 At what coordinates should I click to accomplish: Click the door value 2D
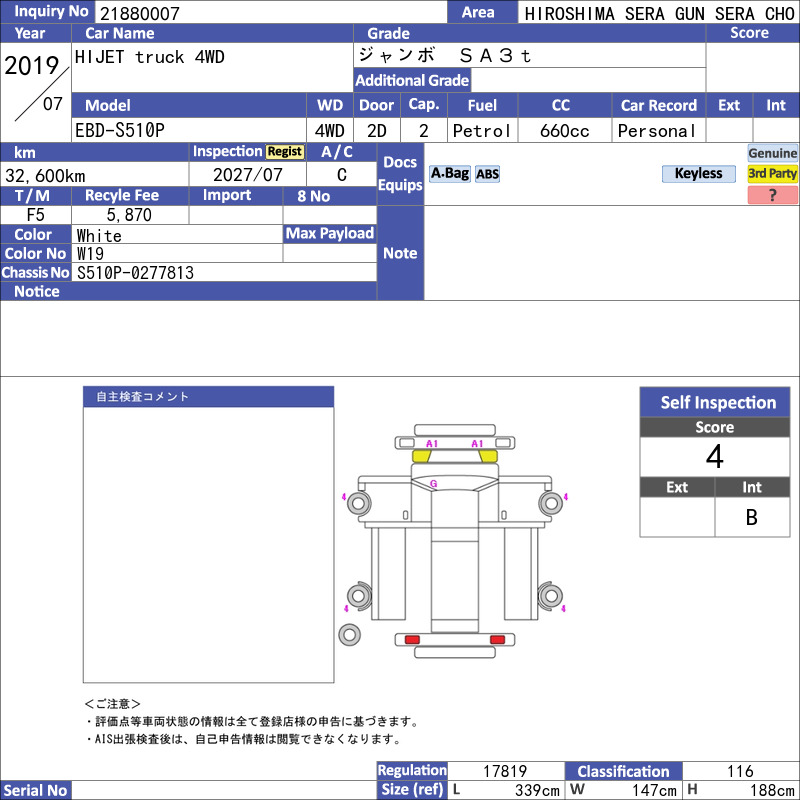tap(377, 131)
